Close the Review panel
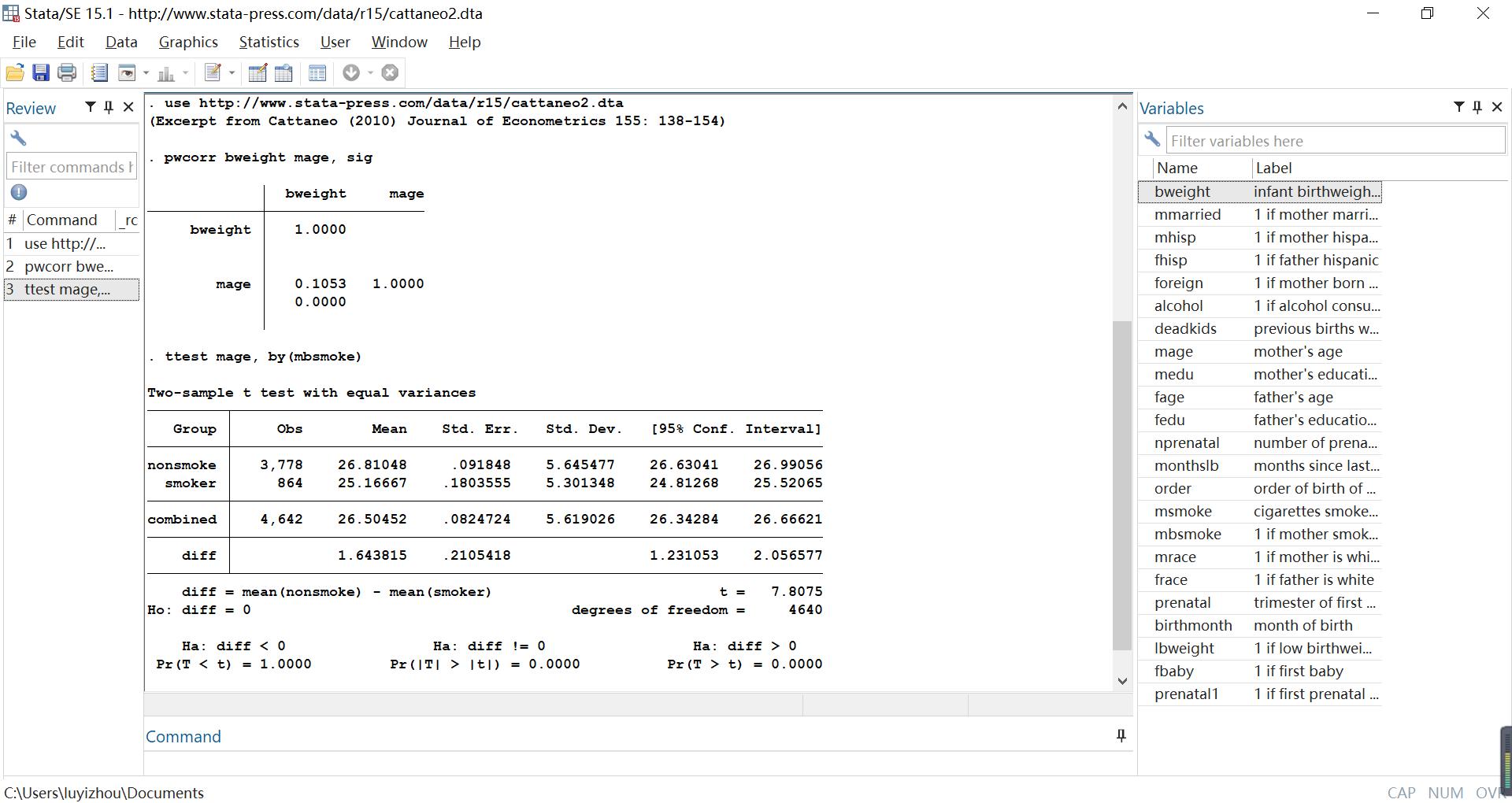The width and height of the screenshot is (1512, 803). (128, 107)
